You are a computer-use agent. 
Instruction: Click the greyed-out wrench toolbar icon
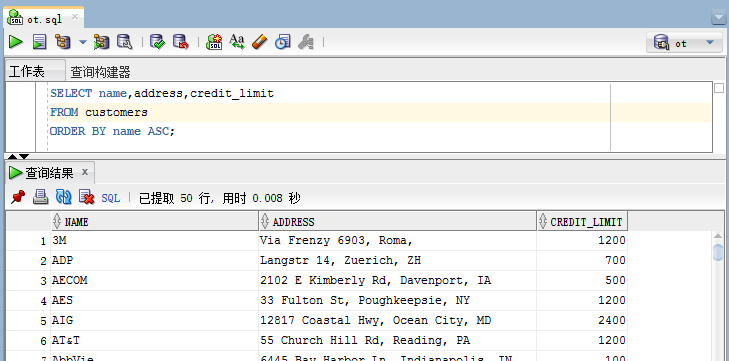[x=305, y=42]
